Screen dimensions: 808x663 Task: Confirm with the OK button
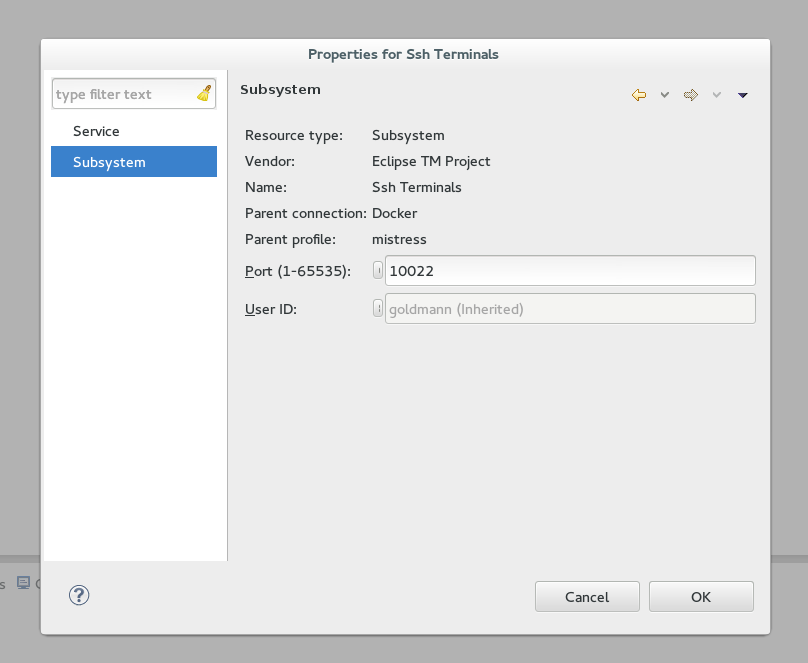(x=701, y=597)
